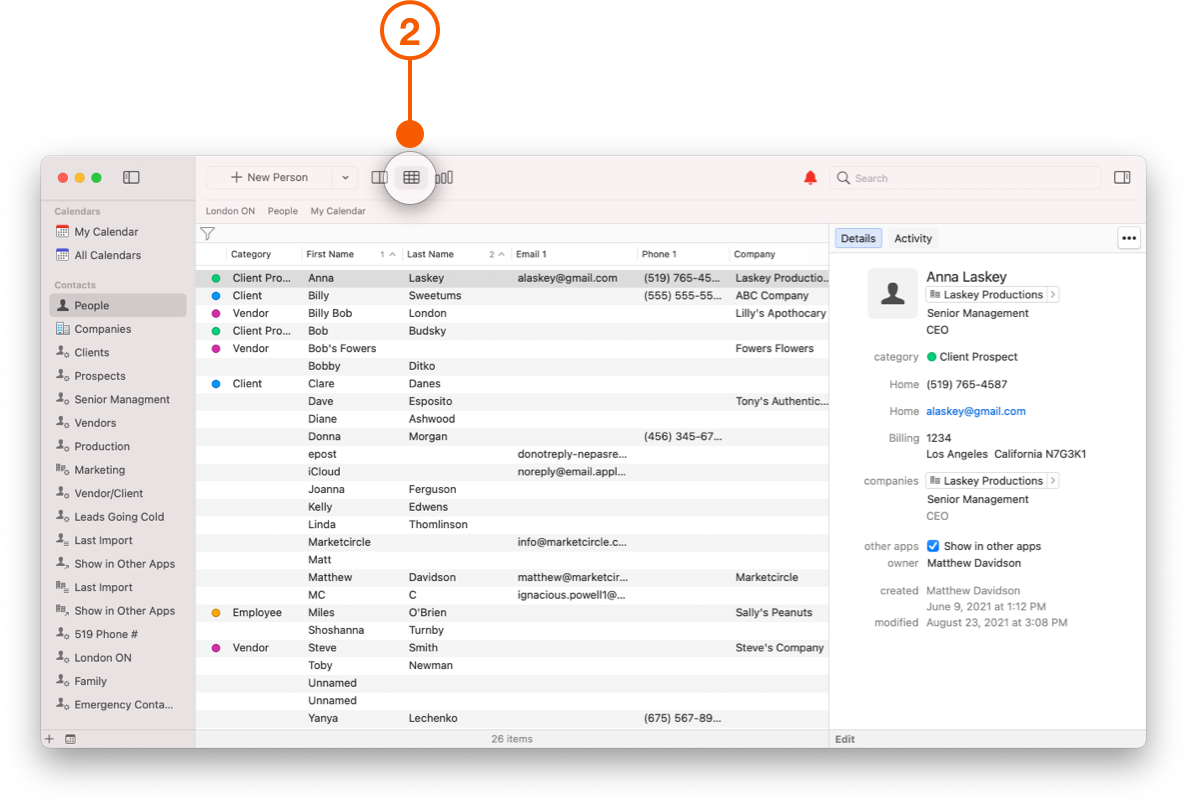Open the ellipsis options in the details panel
This screenshot has width=1188, height=804.
pos(1129,238)
